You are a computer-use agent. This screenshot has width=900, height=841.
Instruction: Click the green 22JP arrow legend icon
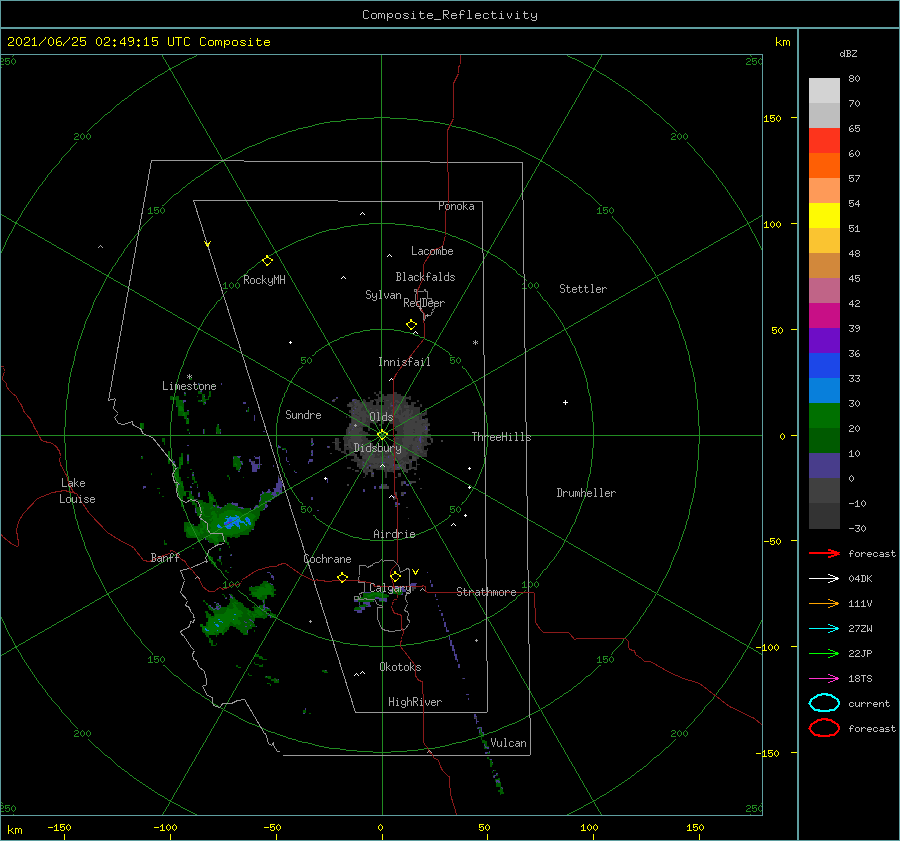[x=824, y=653]
